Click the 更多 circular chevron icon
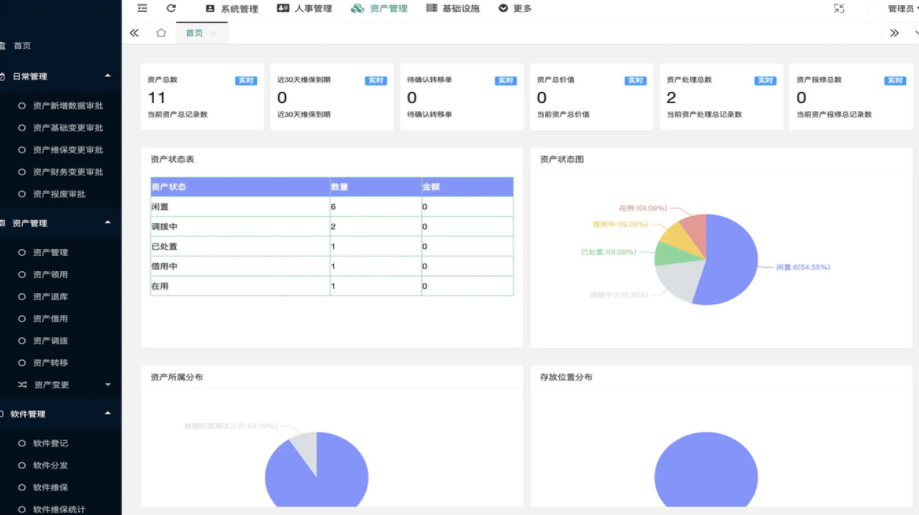 [503, 8]
